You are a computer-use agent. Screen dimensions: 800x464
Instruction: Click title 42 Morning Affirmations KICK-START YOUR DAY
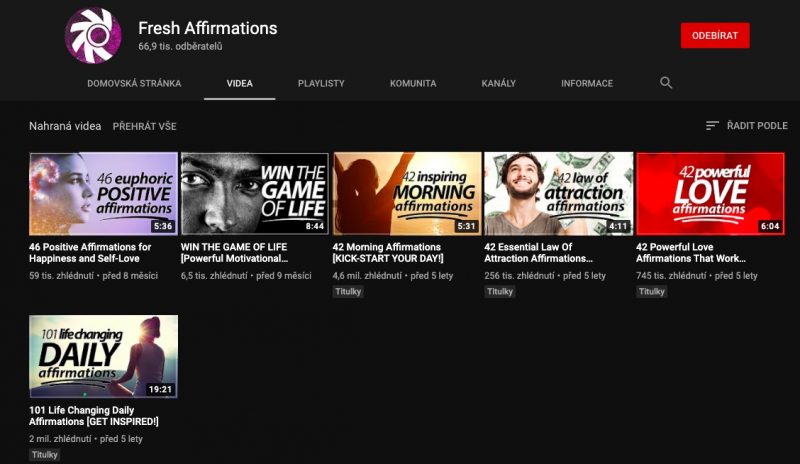388,253
